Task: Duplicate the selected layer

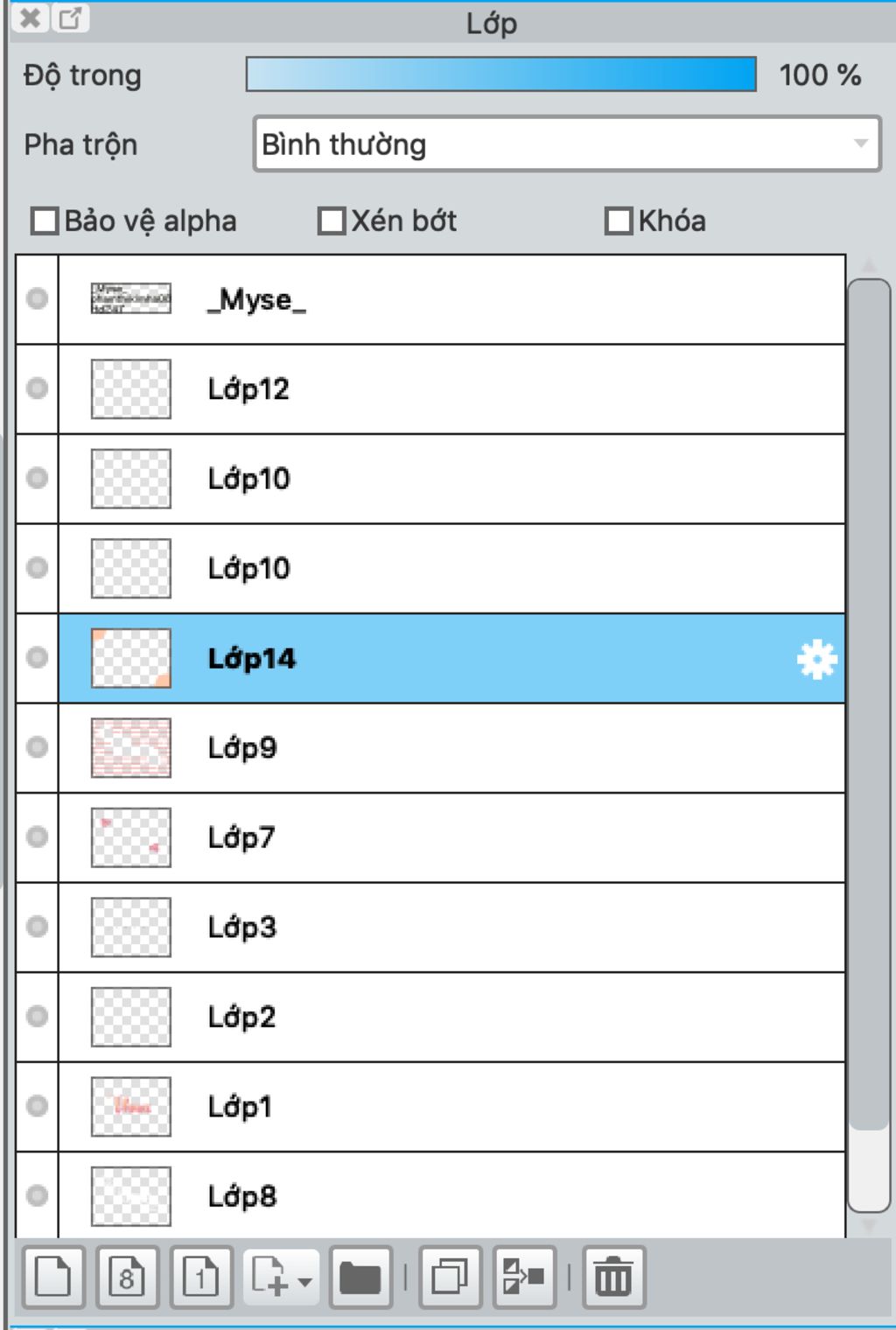Action: (451, 1277)
